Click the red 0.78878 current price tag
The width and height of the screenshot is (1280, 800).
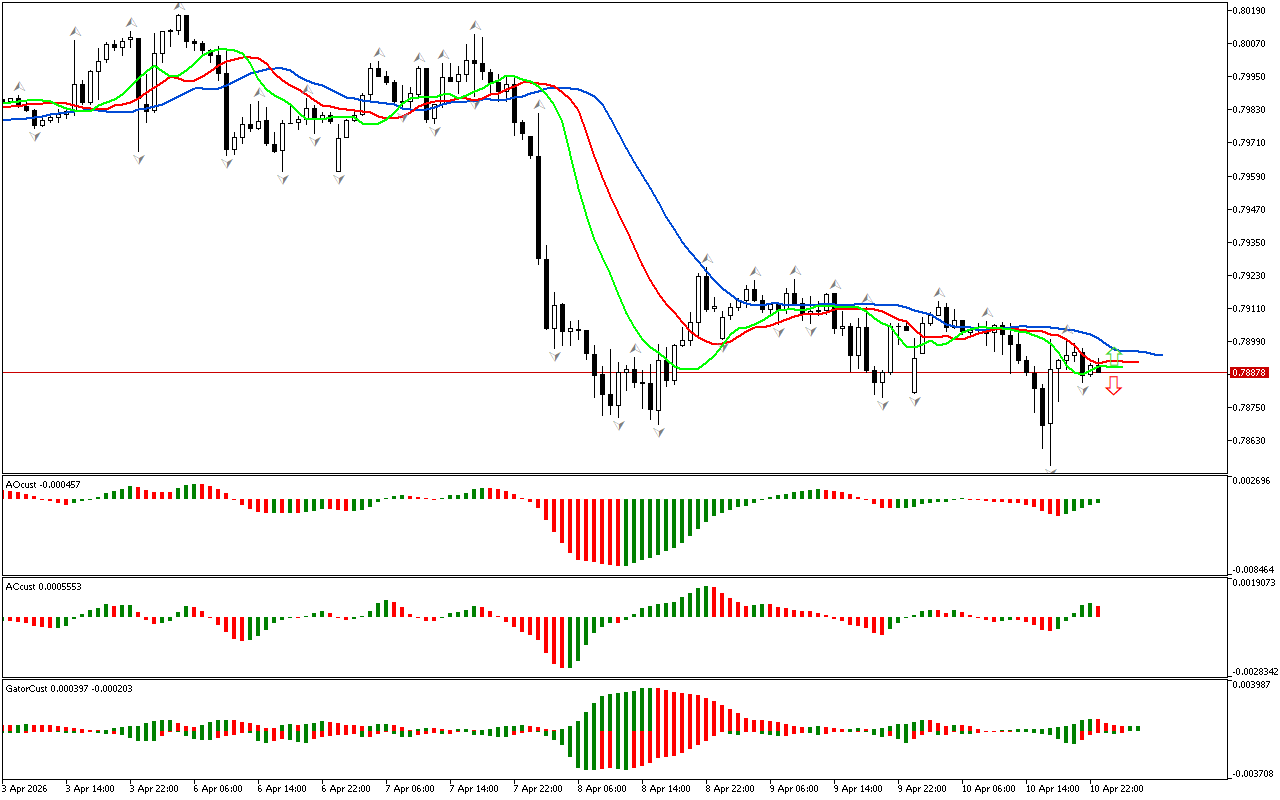click(x=1250, y=372)
